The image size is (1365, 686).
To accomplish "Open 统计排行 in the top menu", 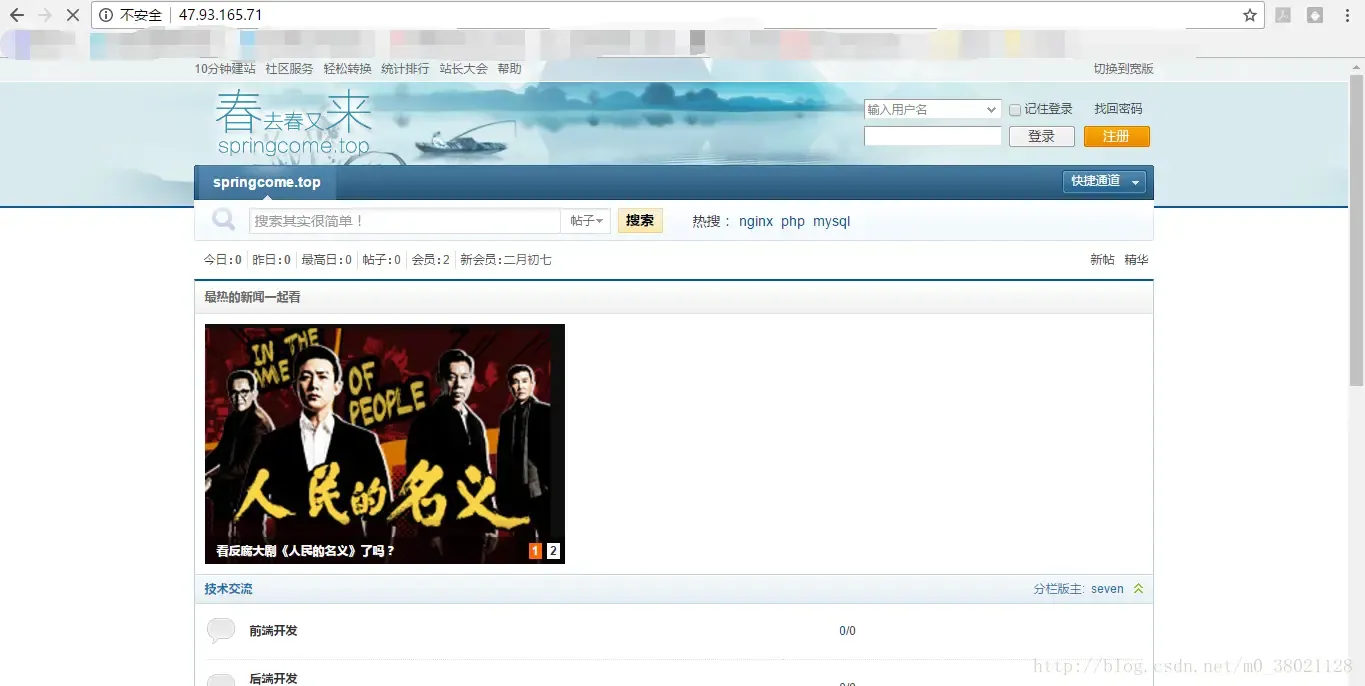I will click(405, 69).
